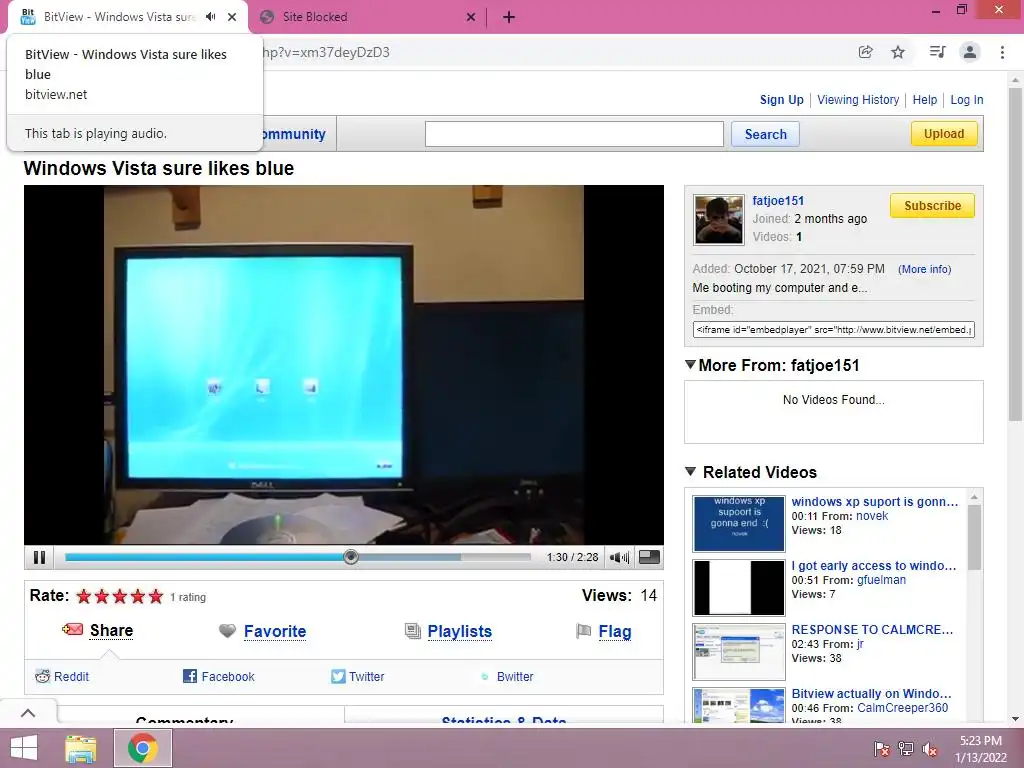Open the RESPONSE TO CALMCRE video thumbnail
Image resolution: width=1024 pixels, height=768 pixels.
(739, 652)
